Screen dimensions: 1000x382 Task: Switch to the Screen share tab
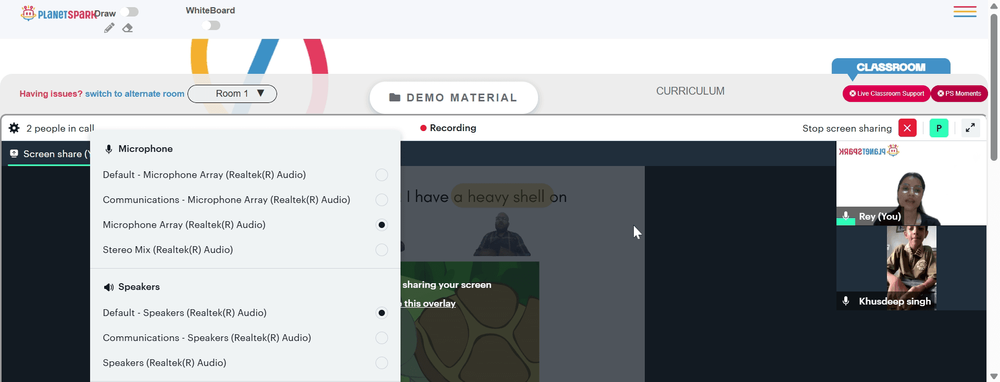tap(48, 154)
